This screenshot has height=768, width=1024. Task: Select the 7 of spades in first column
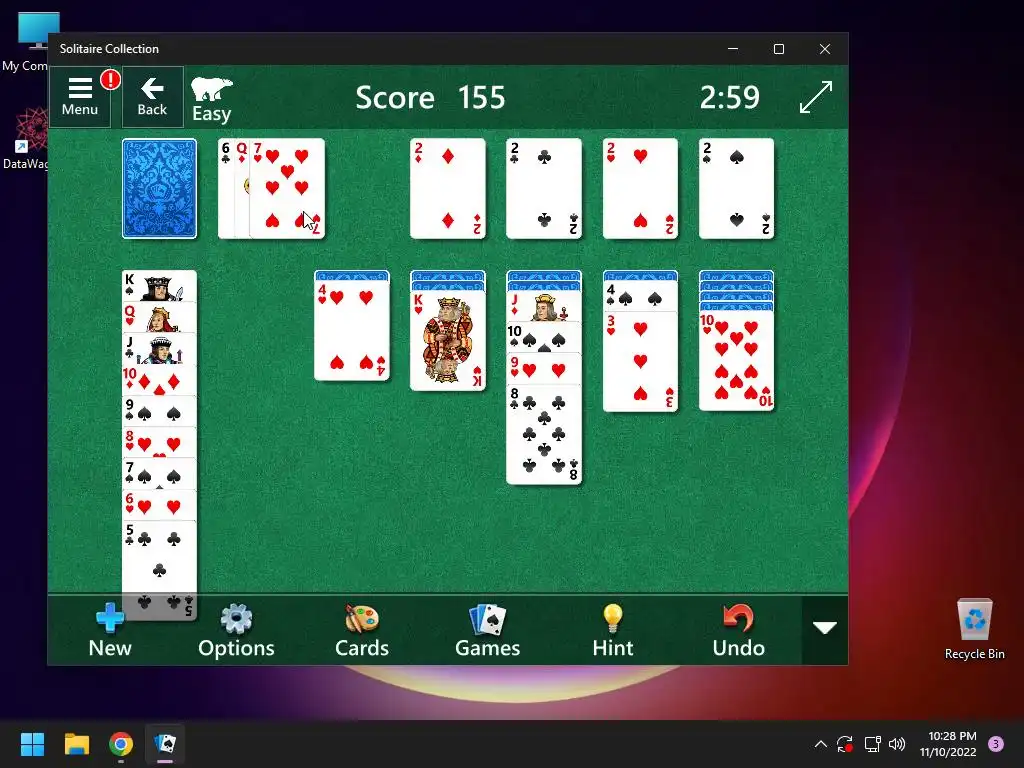point(159,474)
